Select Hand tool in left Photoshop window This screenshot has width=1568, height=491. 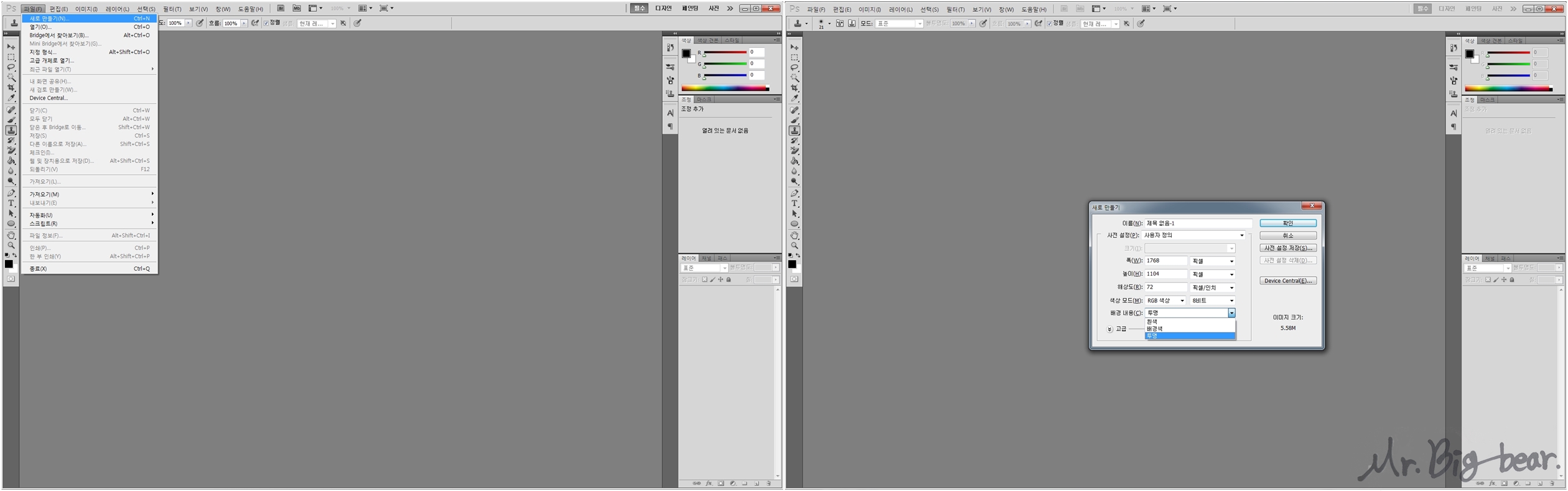click(11, 235)
